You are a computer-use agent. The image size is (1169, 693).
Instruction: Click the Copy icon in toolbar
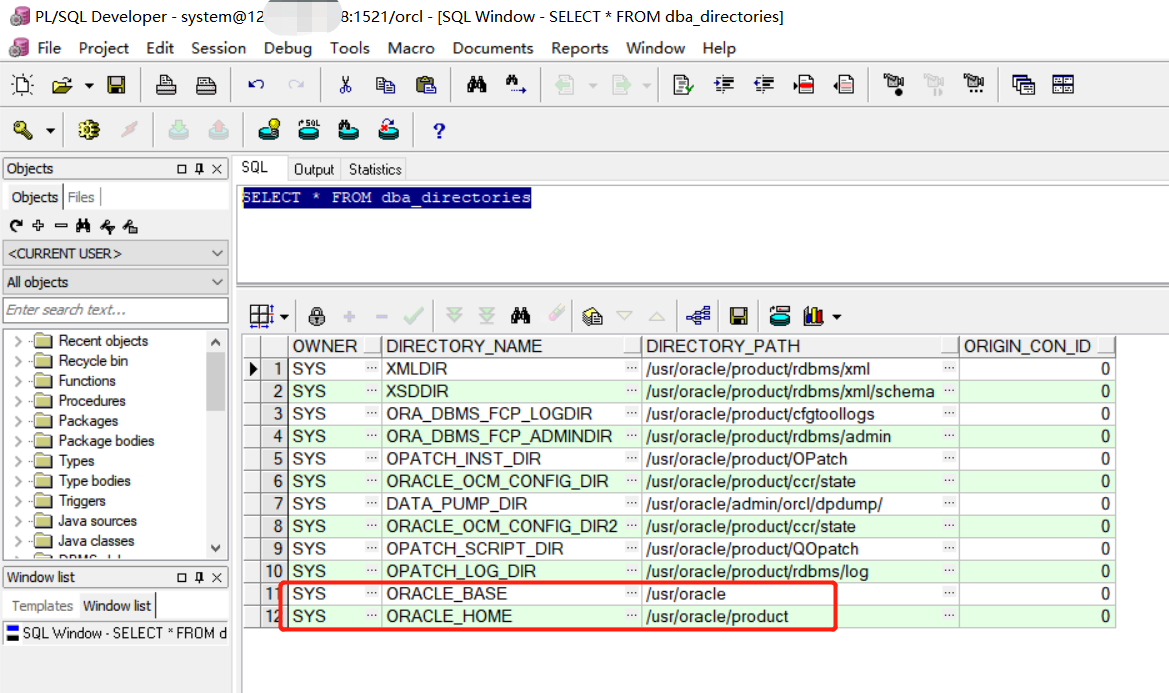(x=385, y=85)
